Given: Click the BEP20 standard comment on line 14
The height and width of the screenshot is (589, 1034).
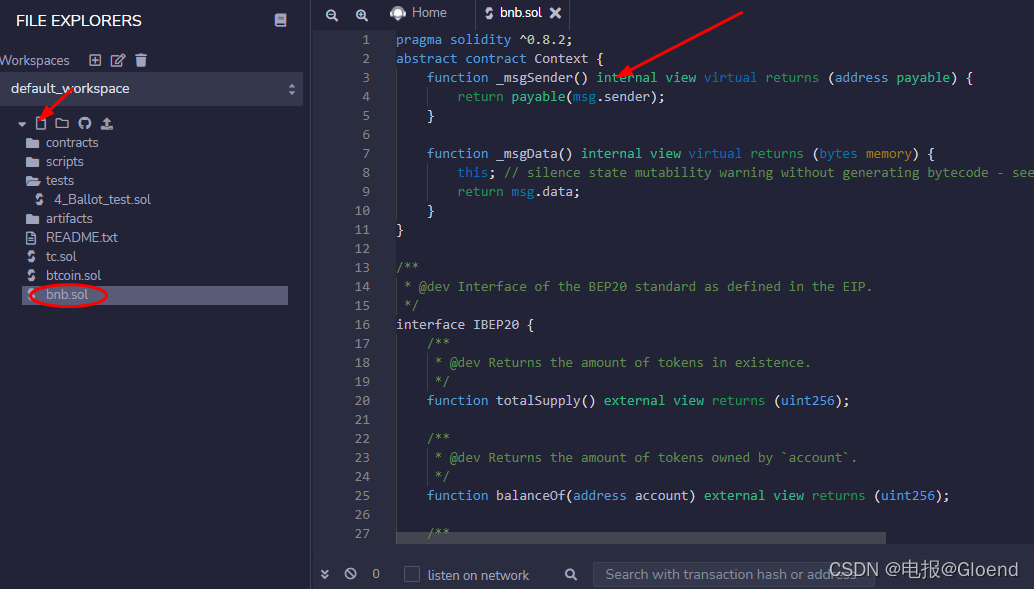Looking at the screenshot, I should (x=638, y=287).
